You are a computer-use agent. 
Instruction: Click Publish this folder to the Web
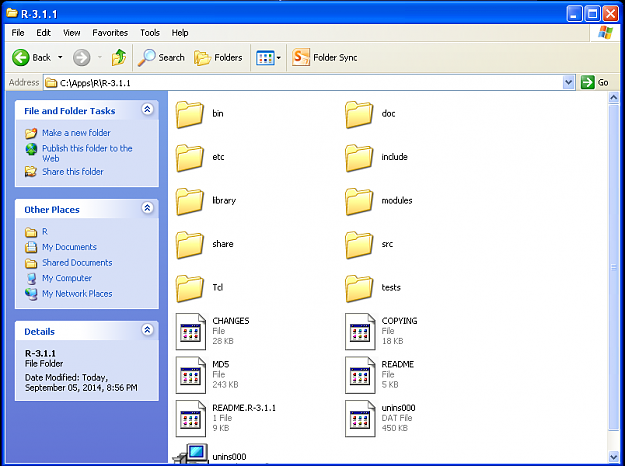(x=87, y=153)
